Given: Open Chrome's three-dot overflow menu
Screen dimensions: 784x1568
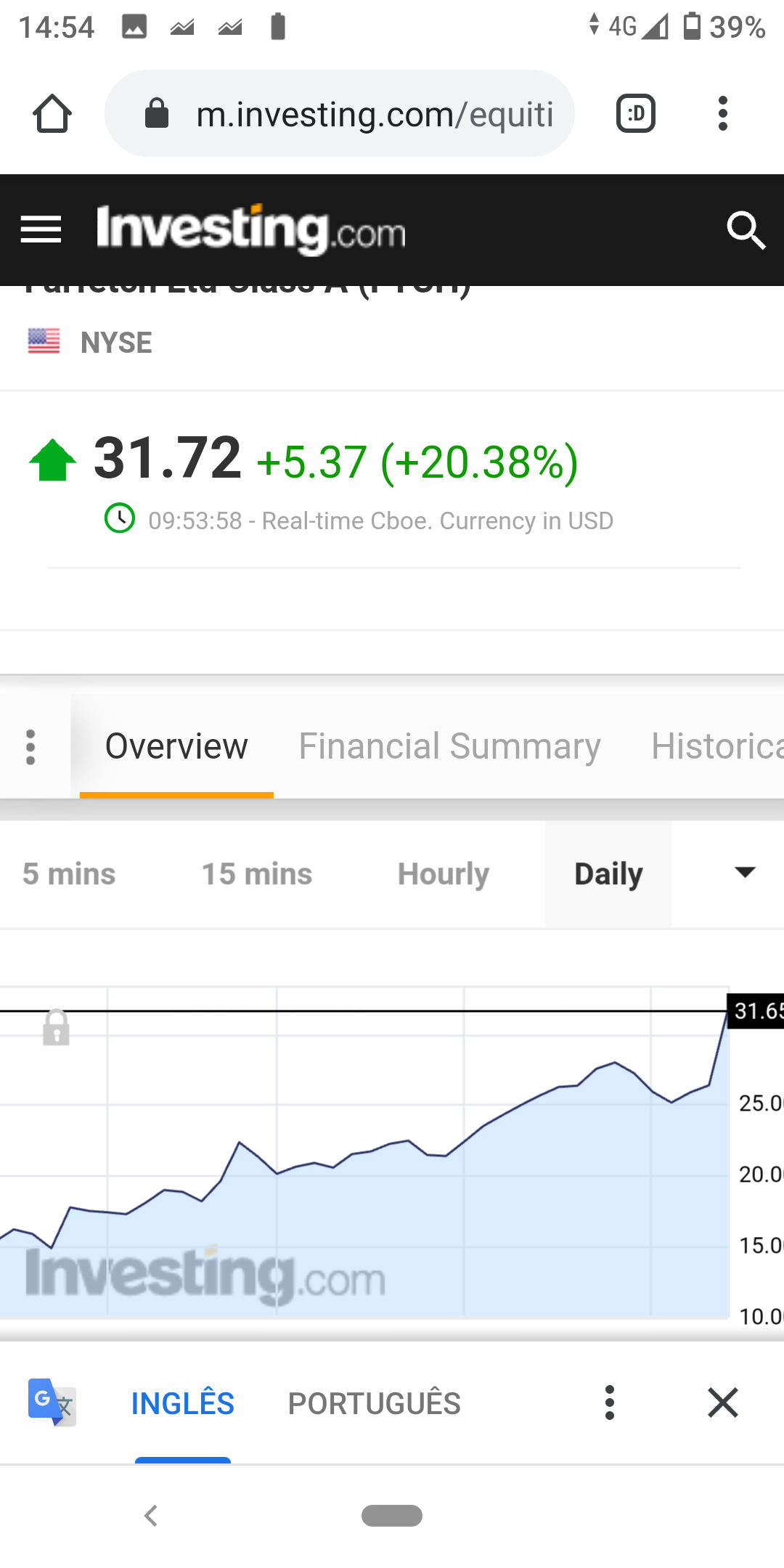Looking at the screenshot, I should pyautogui.click(x=722, y=114).
